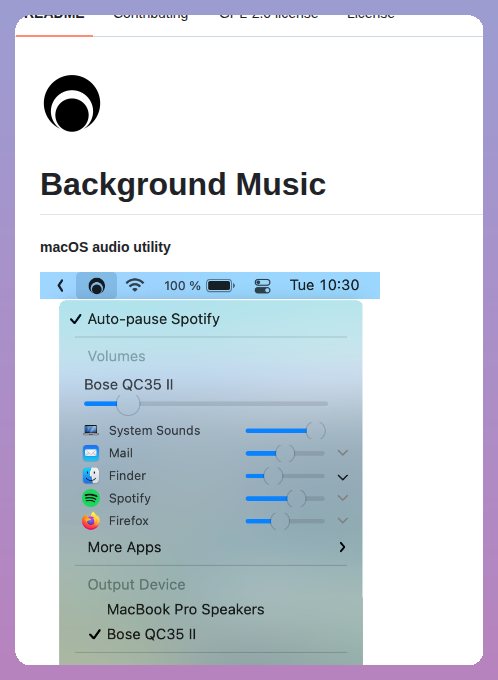Click the Spotify app icon
The width and height of the screenshot is (498, 680).
click(91, 498)
